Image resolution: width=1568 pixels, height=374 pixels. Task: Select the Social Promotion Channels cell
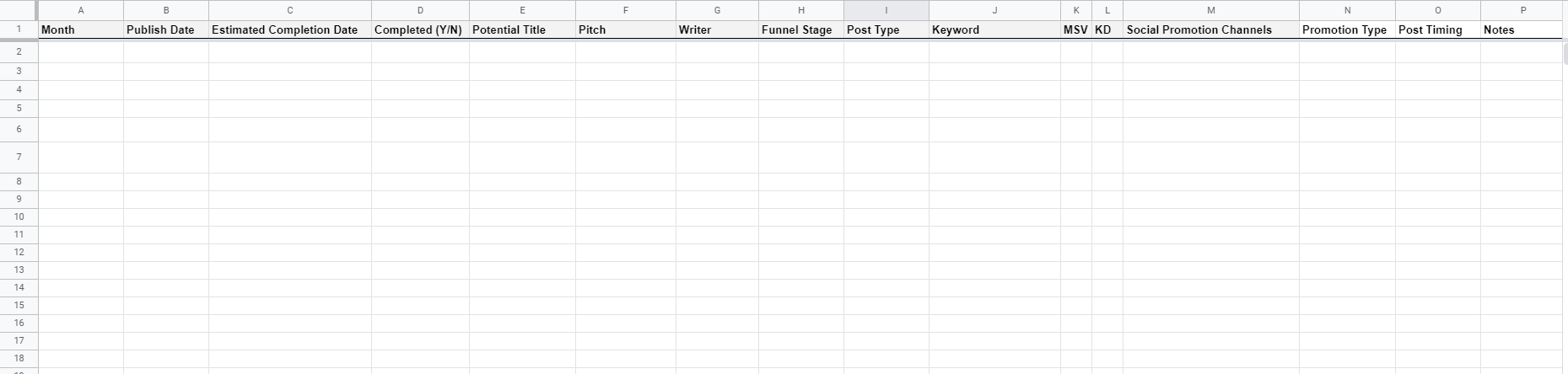pyautogui.click(x=1210, y=29)
